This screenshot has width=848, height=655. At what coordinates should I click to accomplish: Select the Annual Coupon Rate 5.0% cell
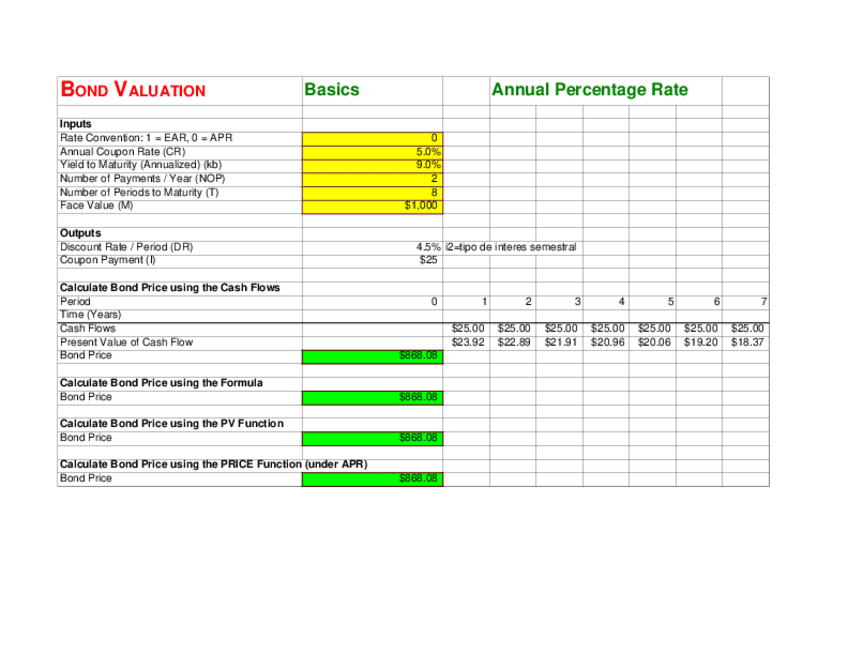coord(372,153)
